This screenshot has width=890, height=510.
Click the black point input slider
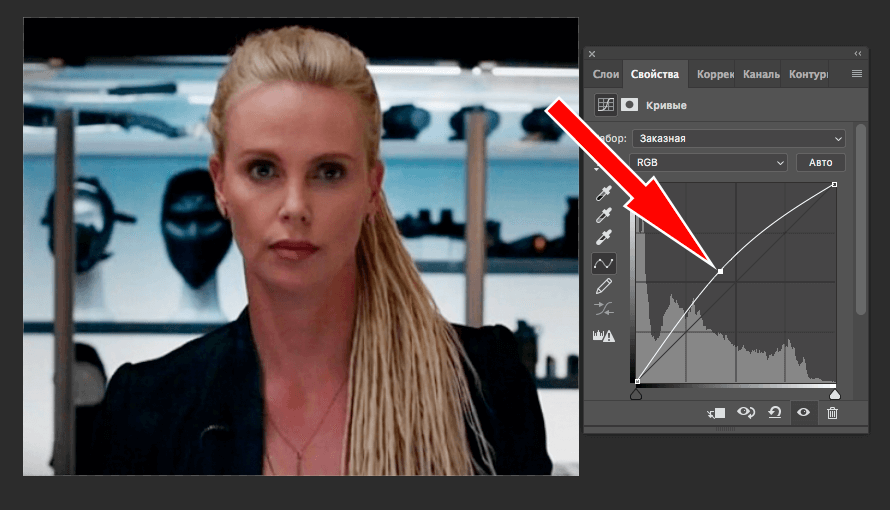click(x=636, y=394)
